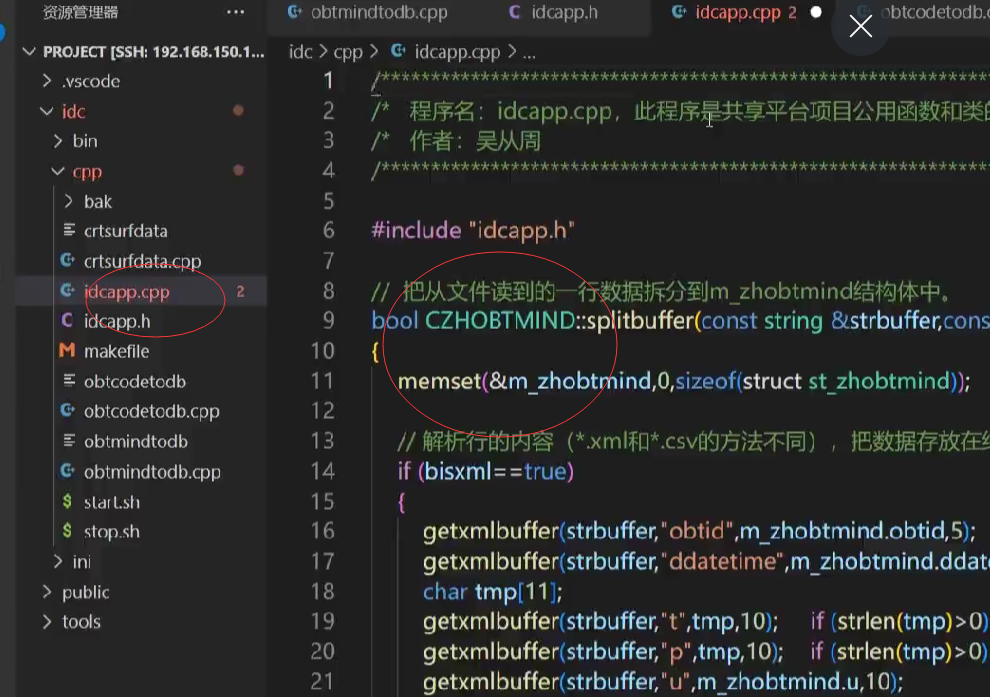This screenshot has width=990, height=697.
Task: Click C header icon of idcapp.h
Action: (67, 321)
